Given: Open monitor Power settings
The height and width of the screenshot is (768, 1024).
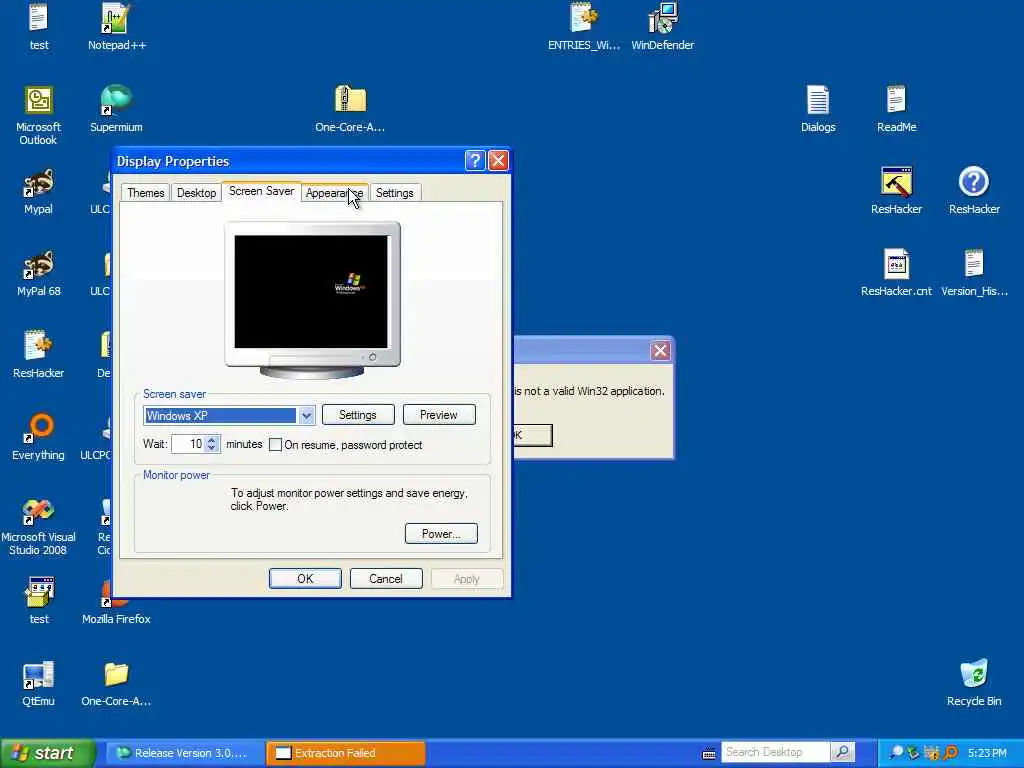Looking at the screenshot, I should pos(441,534).
